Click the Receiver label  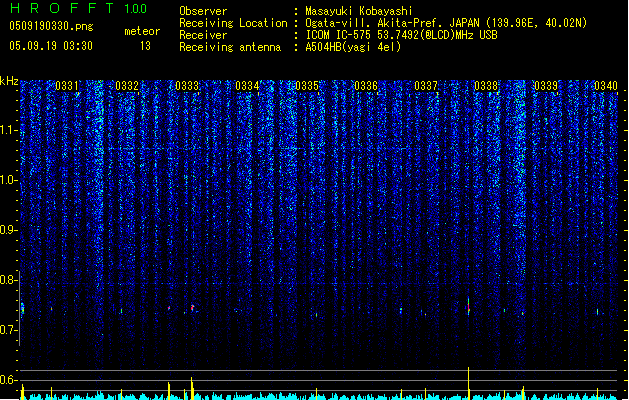click(x=203, y=35)
